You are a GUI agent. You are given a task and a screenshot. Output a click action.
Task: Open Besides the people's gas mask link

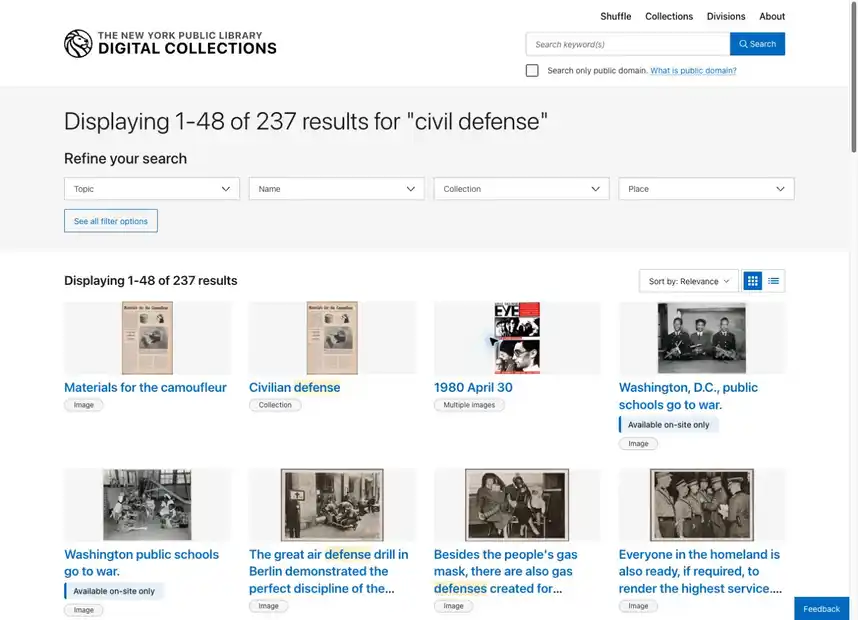pos(506,571)
